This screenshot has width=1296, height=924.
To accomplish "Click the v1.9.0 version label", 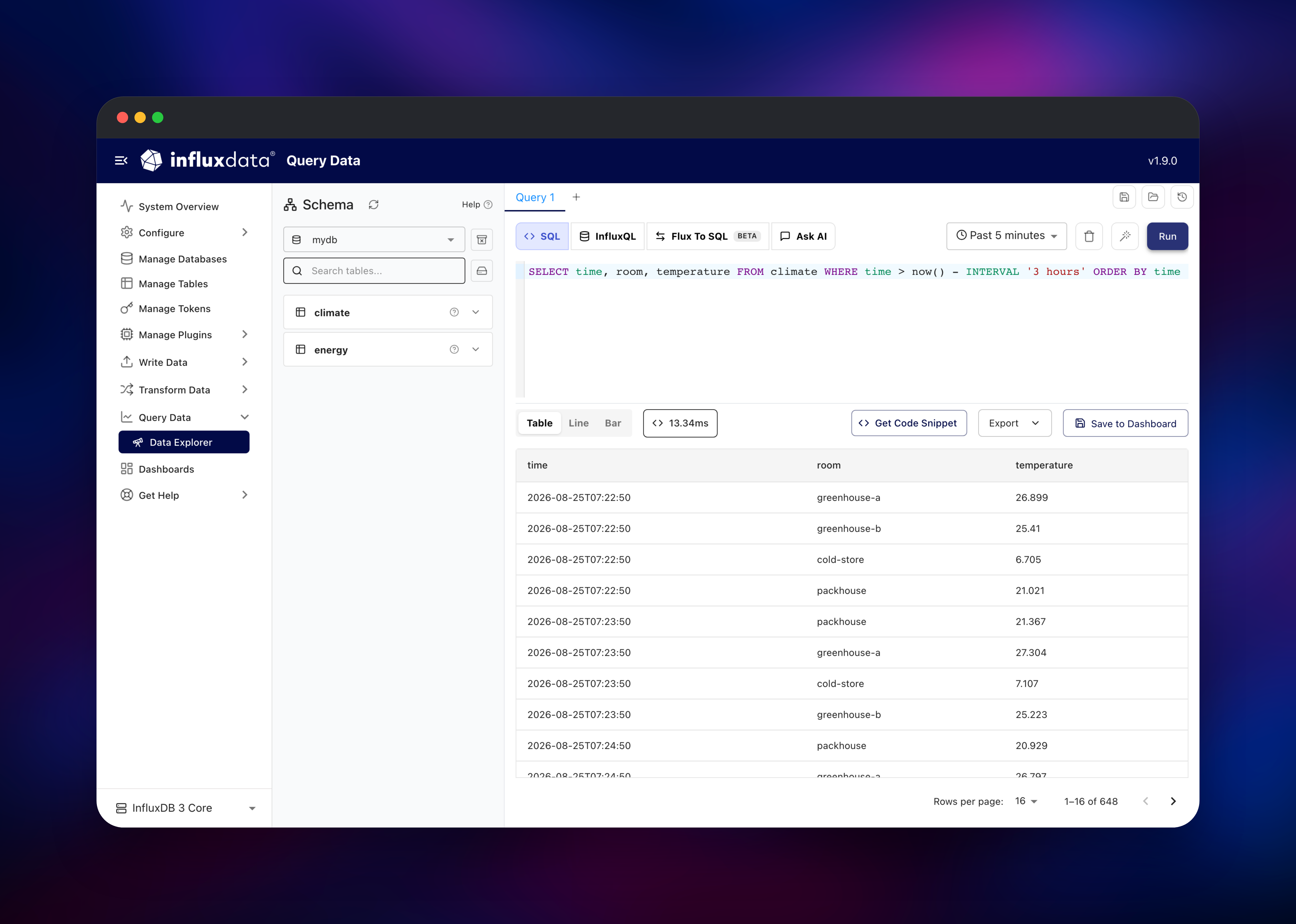I will [1162, 161].
